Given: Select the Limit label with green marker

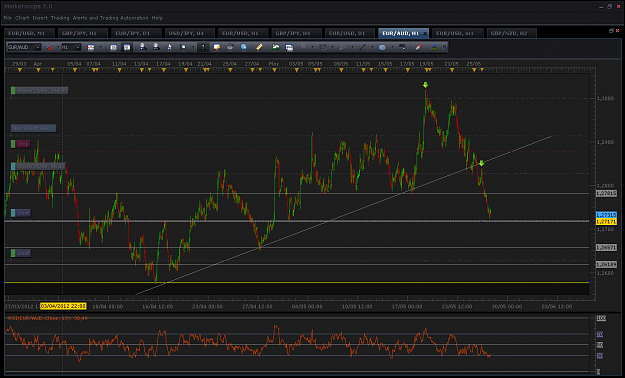Looking at the screenshot, I should (x=21, y=253).
